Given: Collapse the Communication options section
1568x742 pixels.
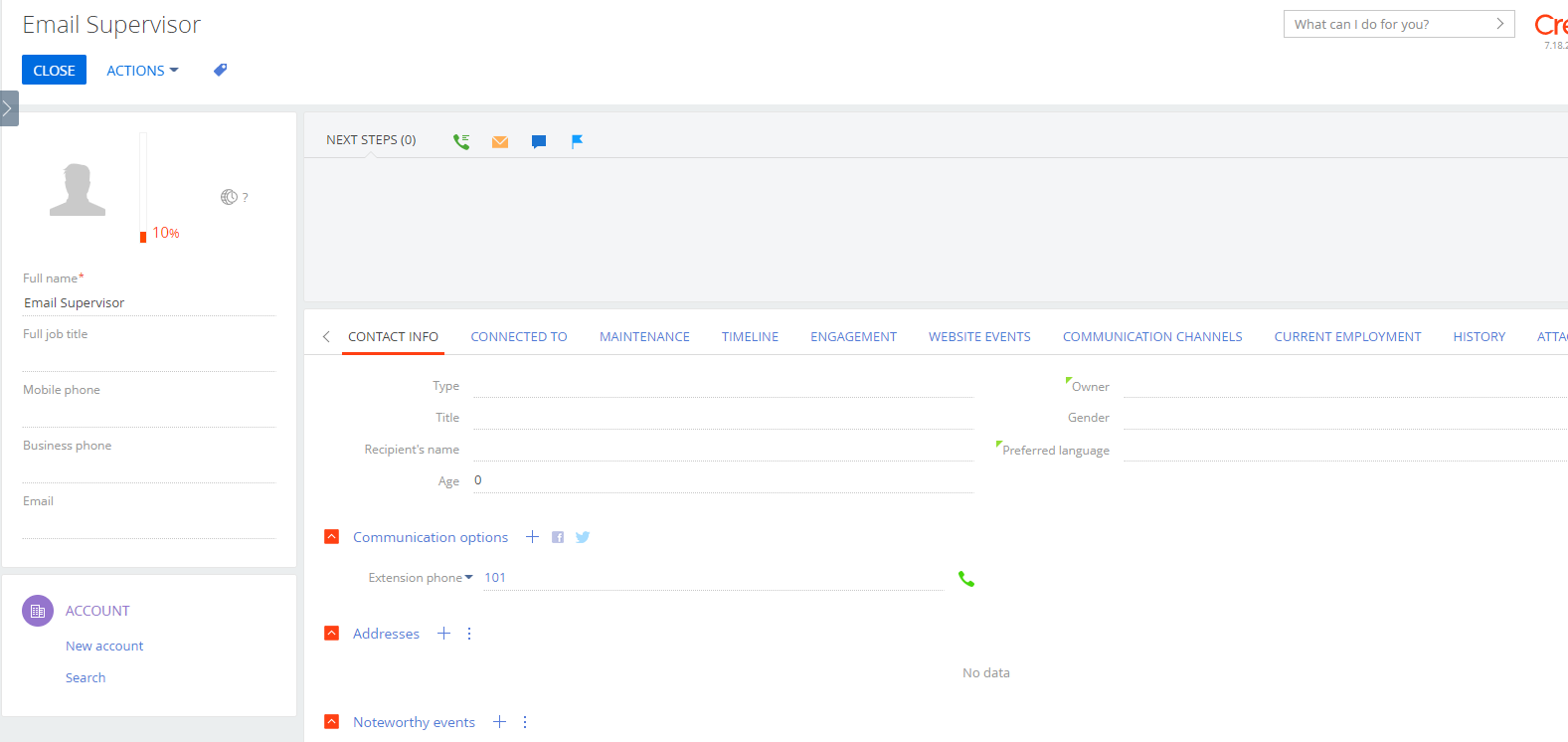Looking at the screenshot, I should pyautogui.click(x=332, y=537).
